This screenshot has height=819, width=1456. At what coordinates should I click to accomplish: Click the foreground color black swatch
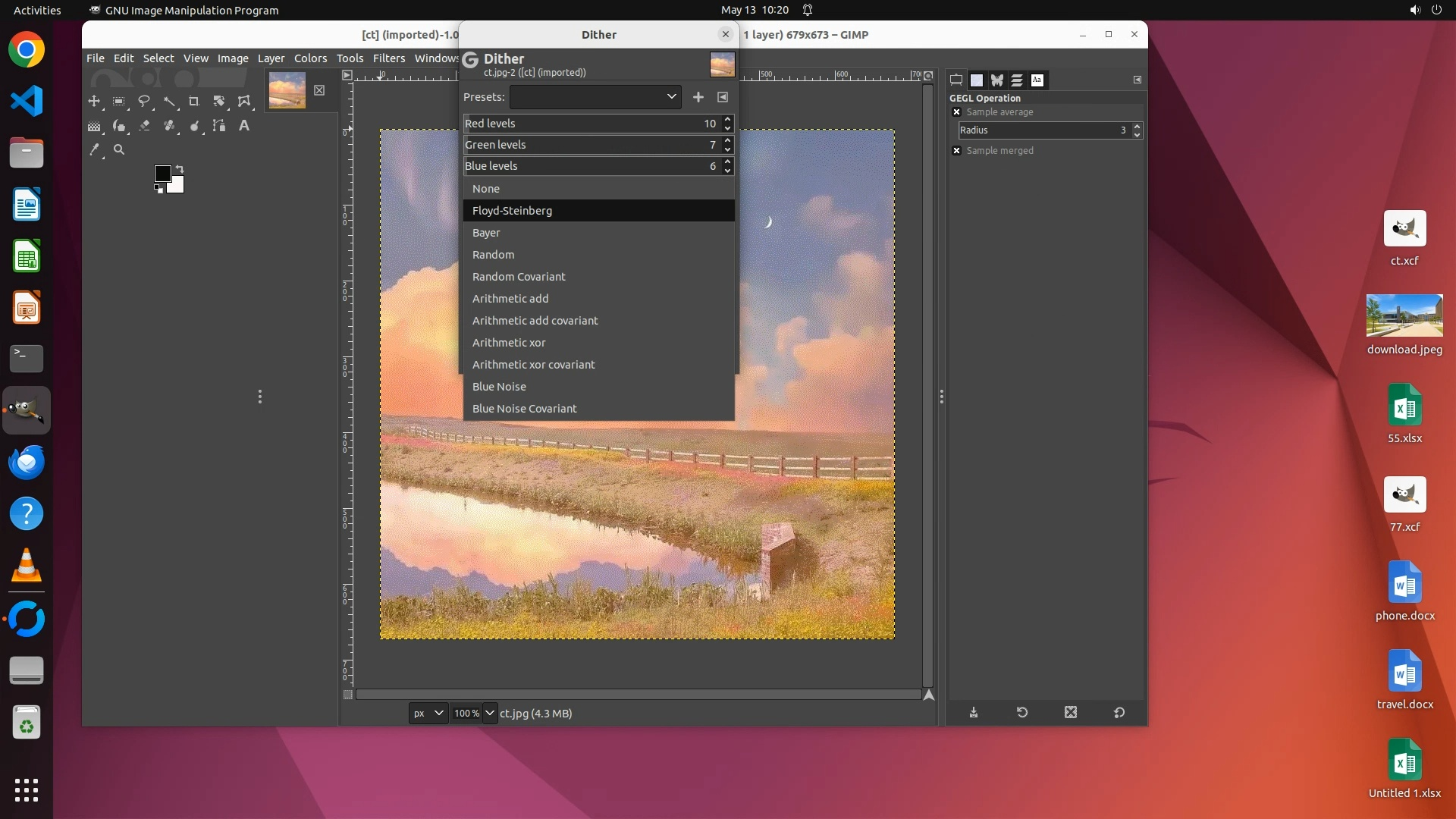(x=162, y=174)
